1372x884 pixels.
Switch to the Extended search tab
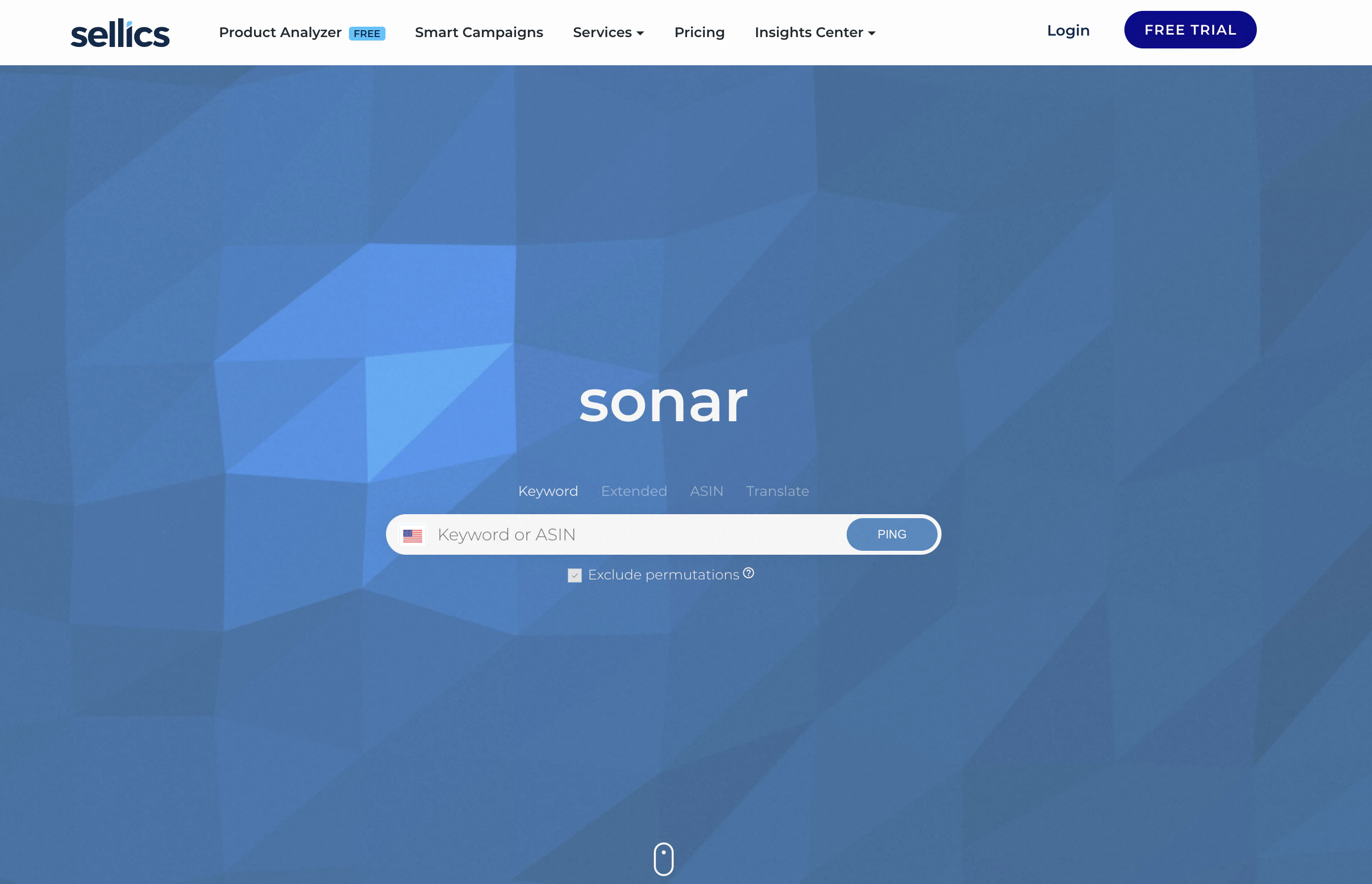pyautogui.click(x=634, y=491)
